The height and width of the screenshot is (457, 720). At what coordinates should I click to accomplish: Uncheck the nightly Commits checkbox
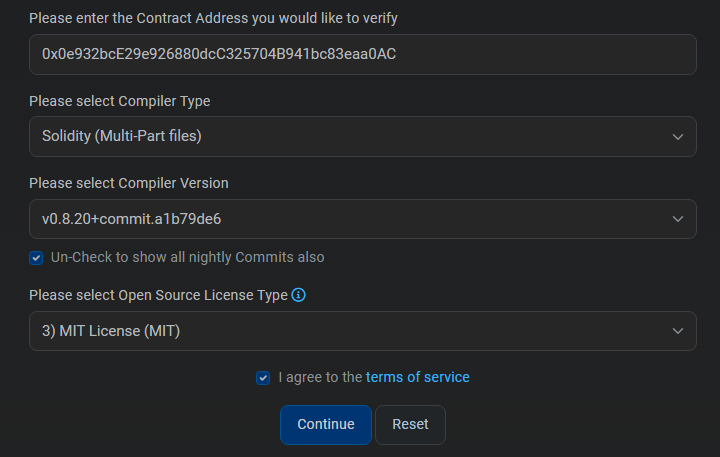(36, 258)
